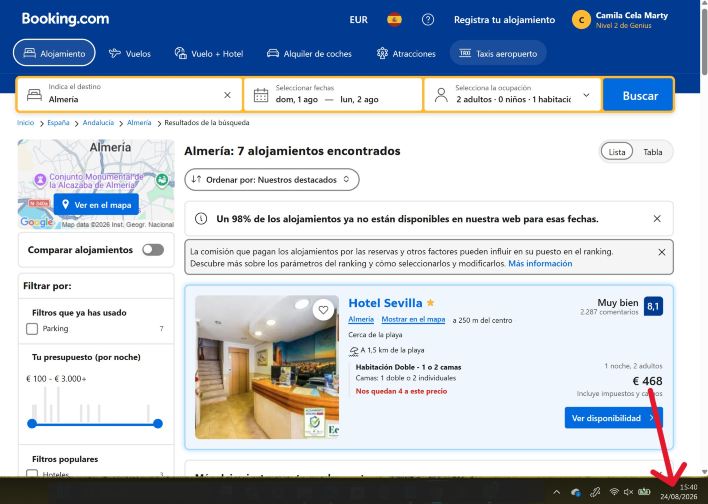Screen dimensions: 708x504
Task: Switch to the Vuelos tab
Action: point(130,53)
